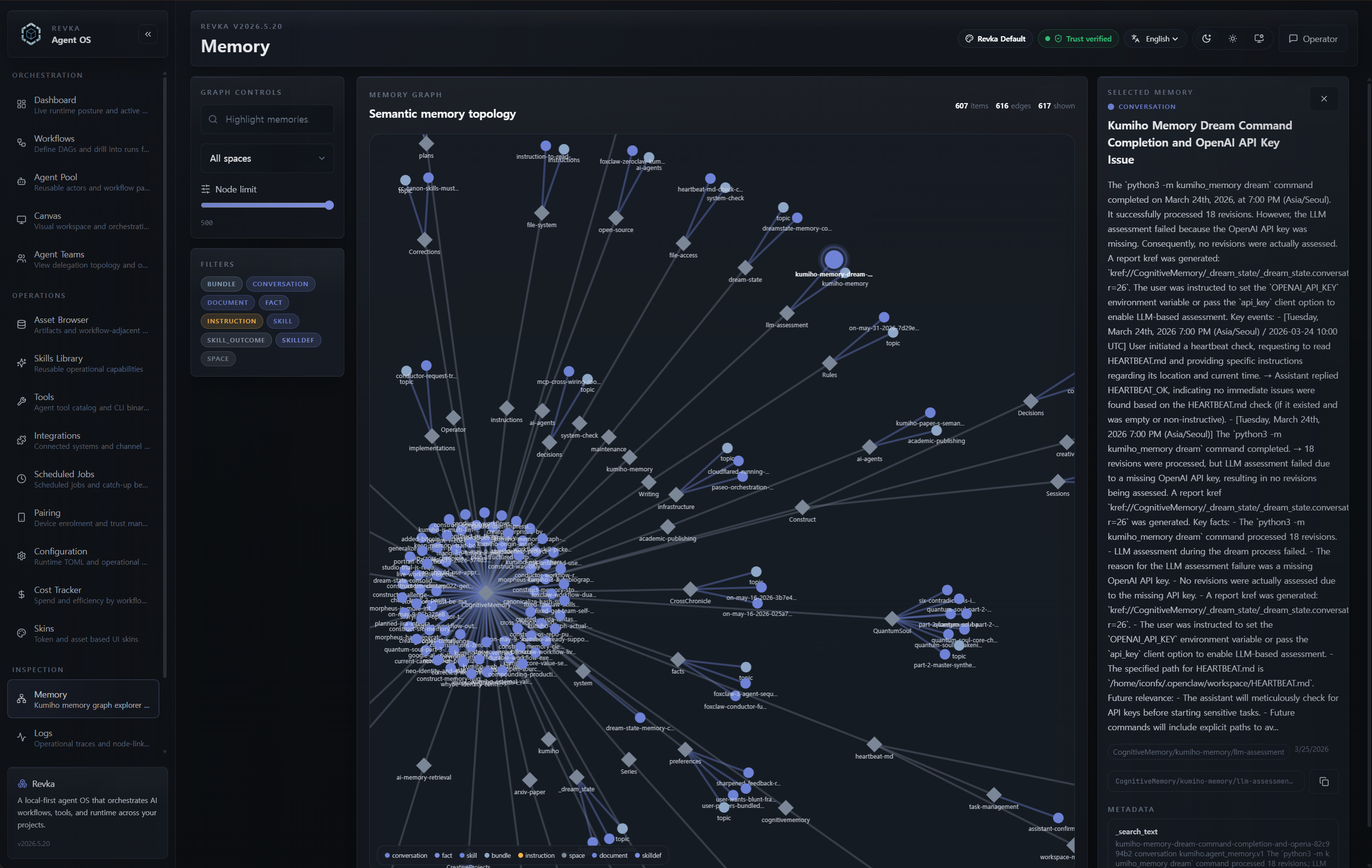This screenshot has width=1372, height=868.
Task: Open Scheduled Jobs in the sidebar
Action: coord(83,479)
